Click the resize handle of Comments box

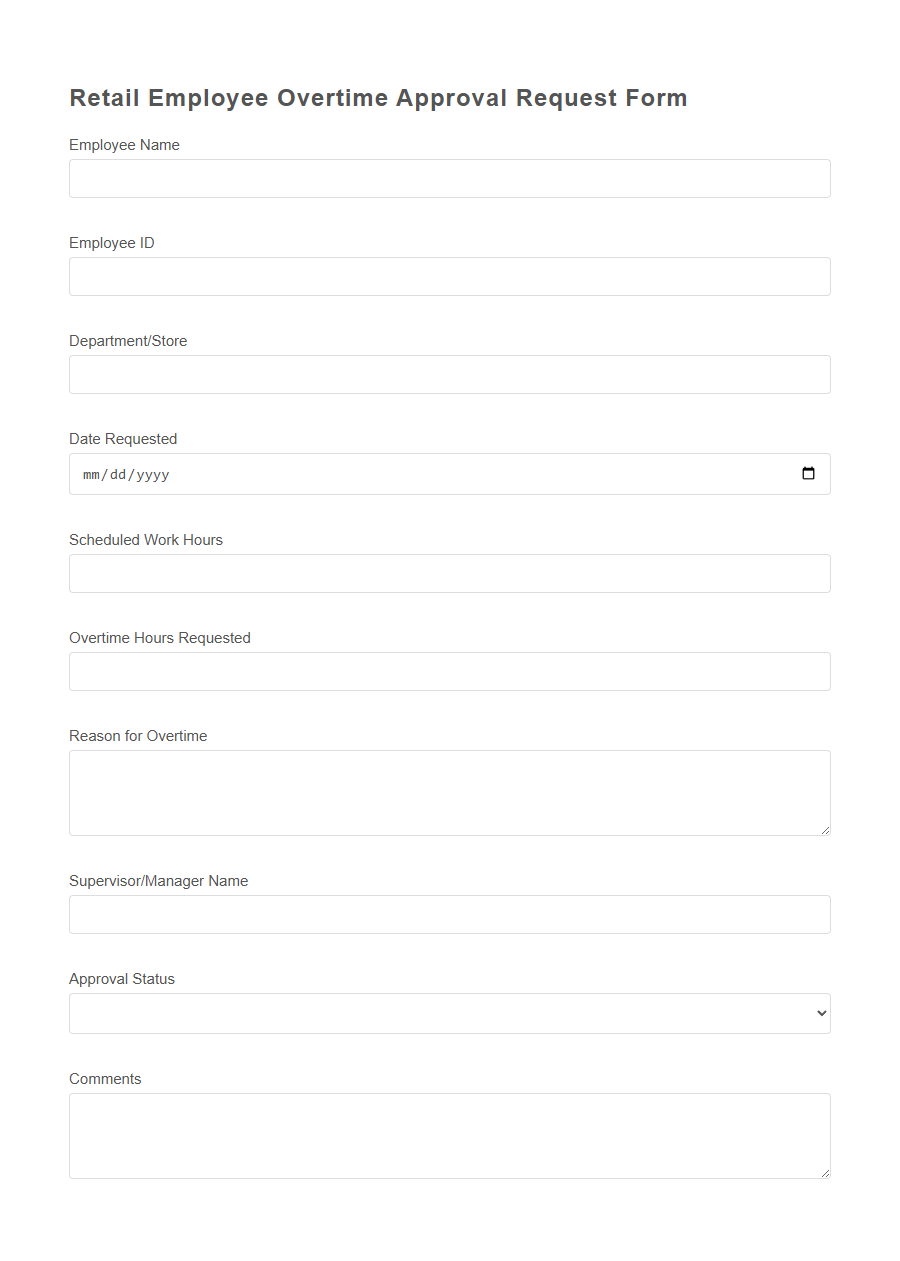[x=825, y=1172]
